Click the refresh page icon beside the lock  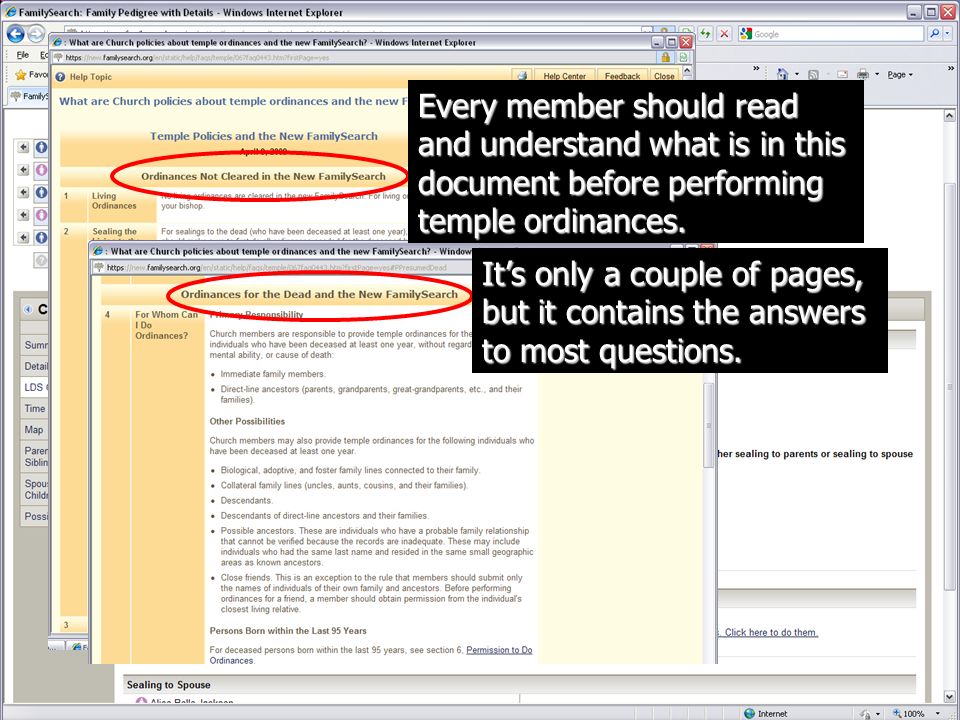coord(683,58)
